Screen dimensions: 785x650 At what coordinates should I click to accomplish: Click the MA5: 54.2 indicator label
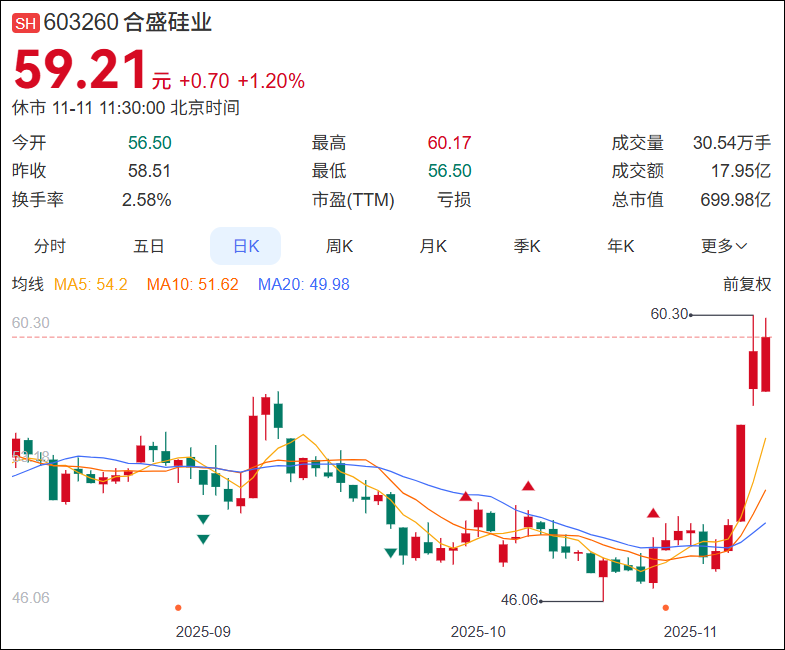point(91,284)
